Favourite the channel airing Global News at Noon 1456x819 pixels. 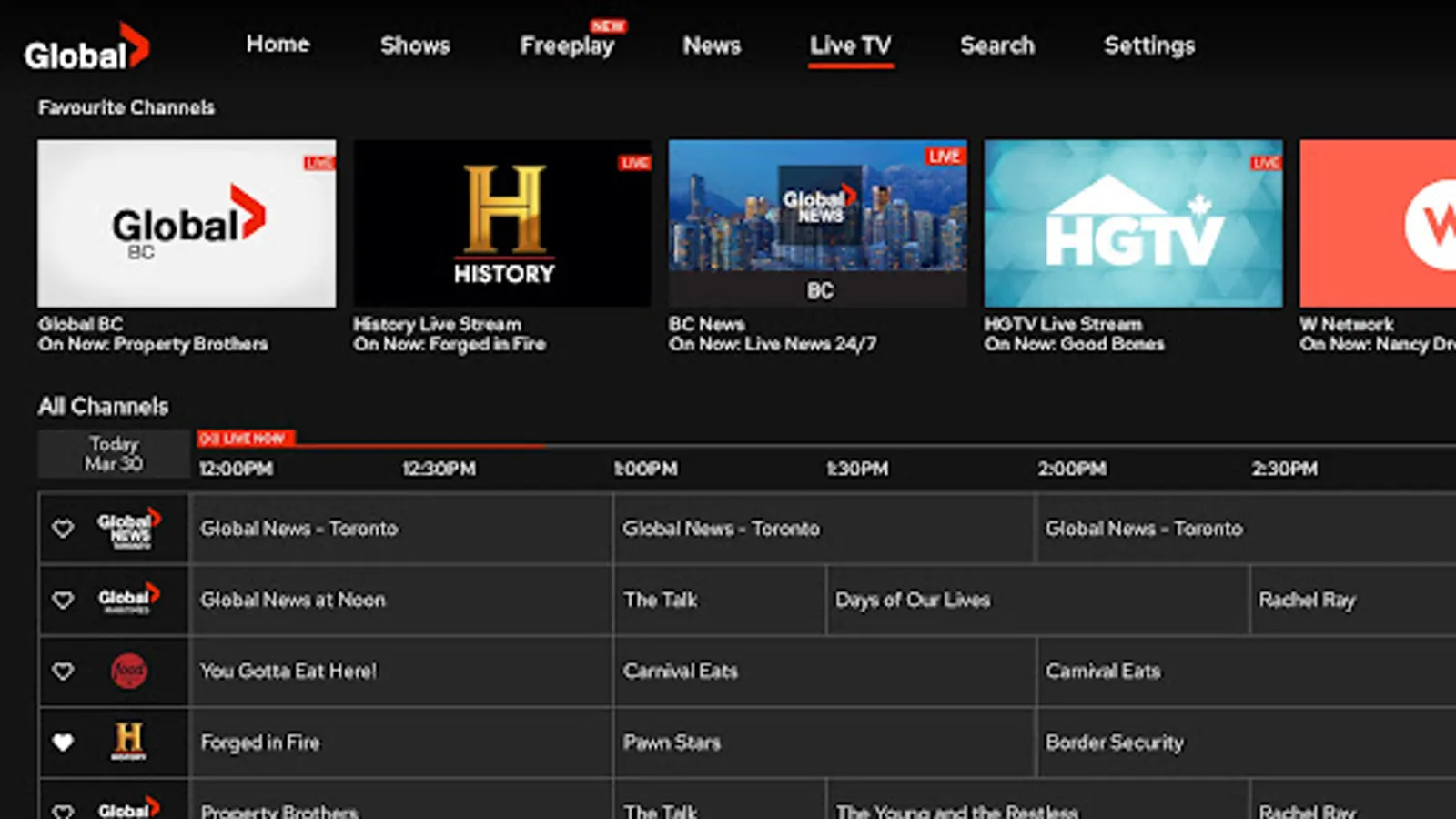63,600
